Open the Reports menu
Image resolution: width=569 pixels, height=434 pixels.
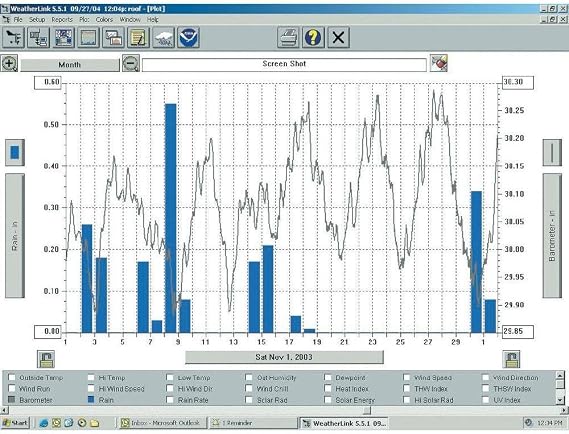pyautogui.click(x=62, y=20)
